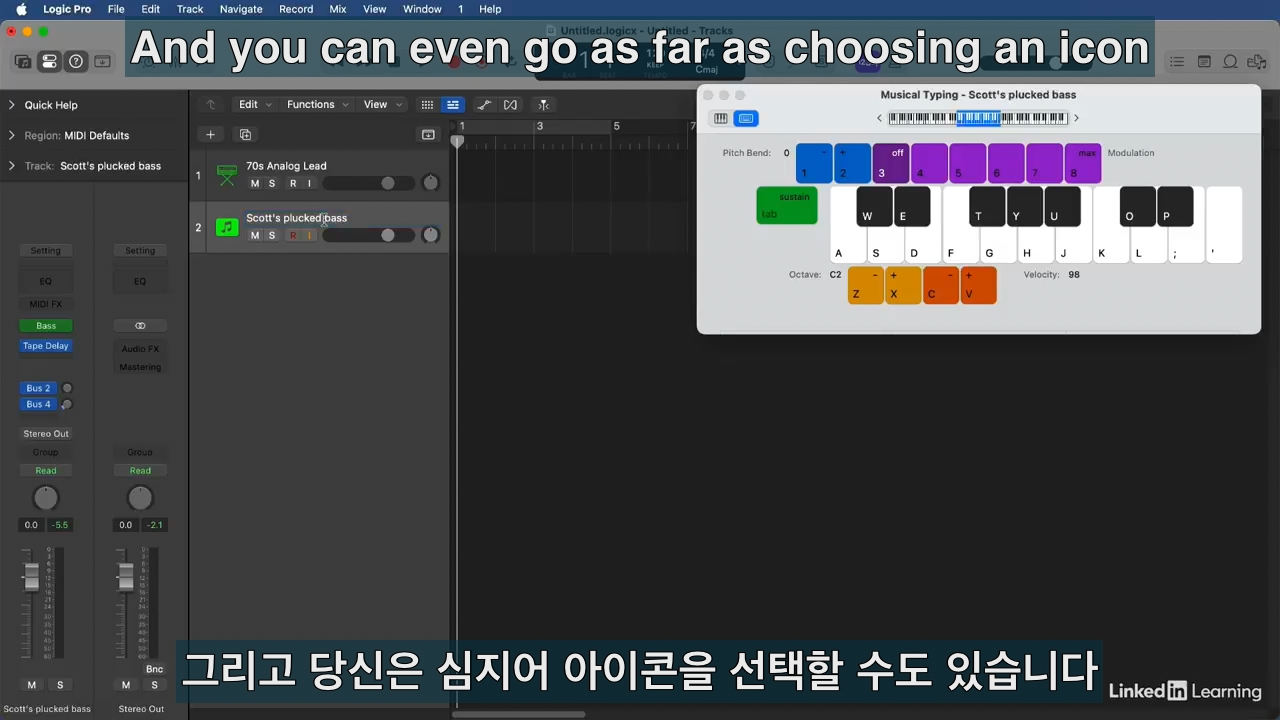Viewport: 1280px width, 720px height.
Task: Solo the Scott's plucked bass channel strip
Action: (x=60, y=685)
